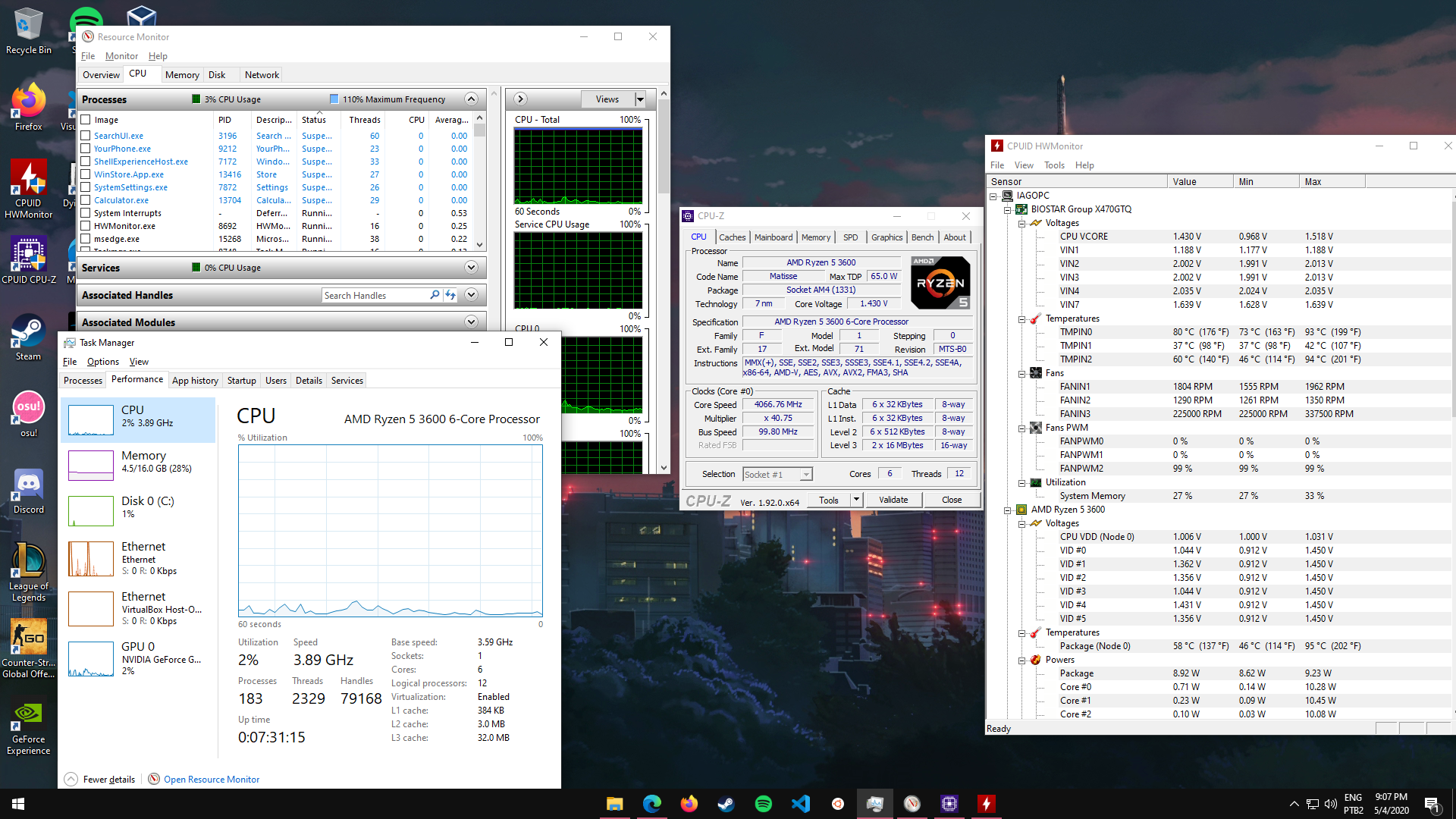Tick the HWMonitor.exe process checkbox
The height and width of the screenshot is (819, 1456).
[x=86, y=226]
